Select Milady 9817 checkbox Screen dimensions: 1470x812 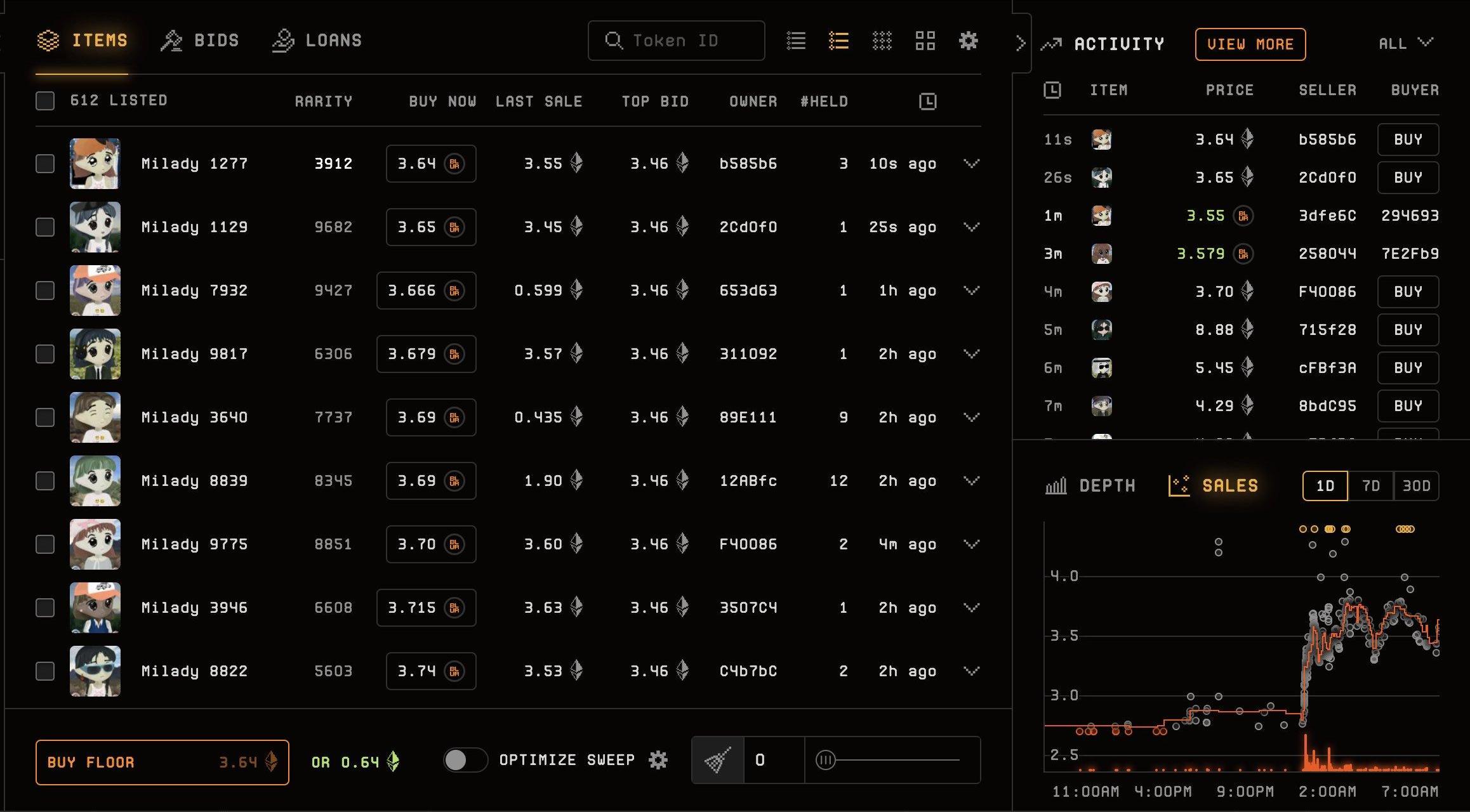coord(45,354)
